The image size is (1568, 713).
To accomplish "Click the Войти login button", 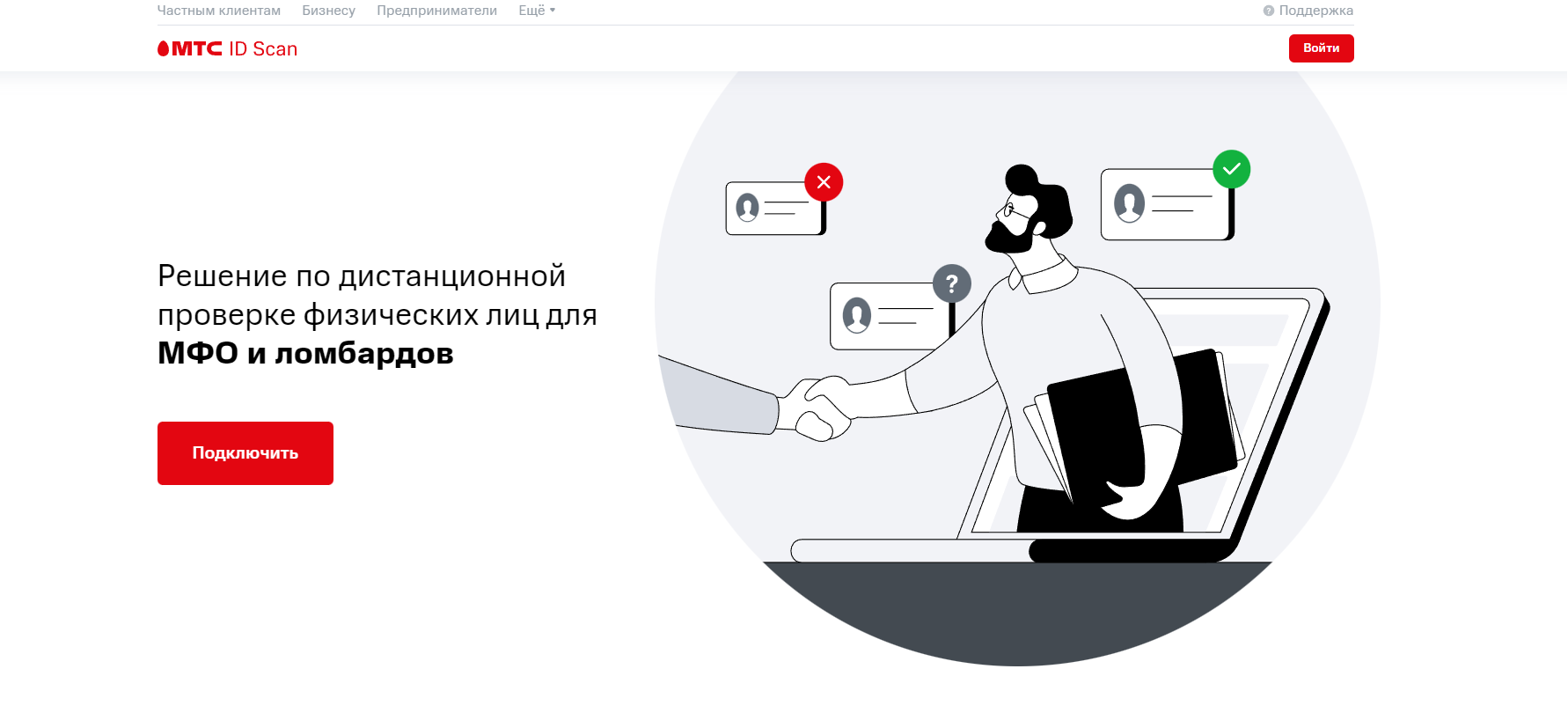I will [x=1321, y=48].
